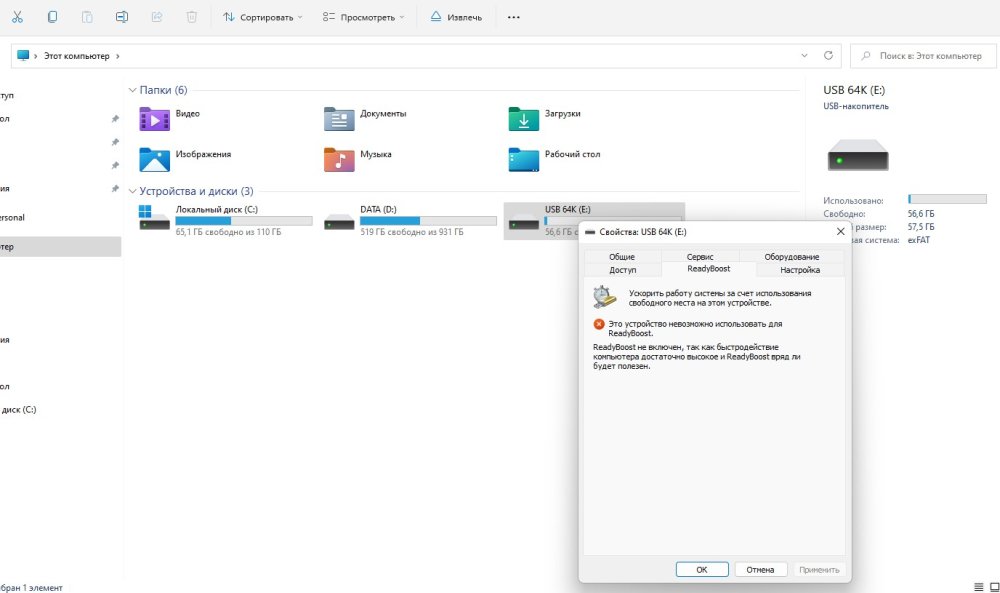Click the Извлечь eject button
Screen dimensions: 1000x593
(456, 17)
